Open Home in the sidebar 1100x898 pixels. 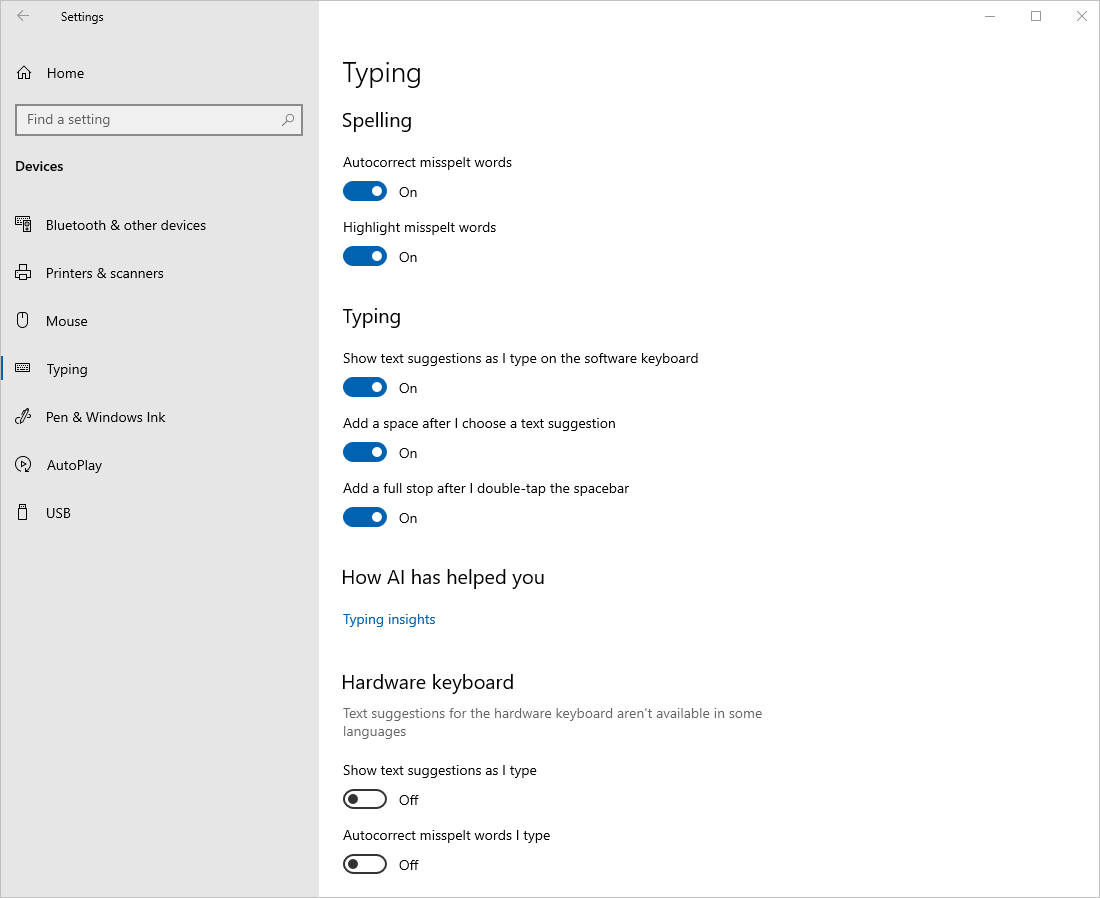pyautogui.click(x=159, y=73)
